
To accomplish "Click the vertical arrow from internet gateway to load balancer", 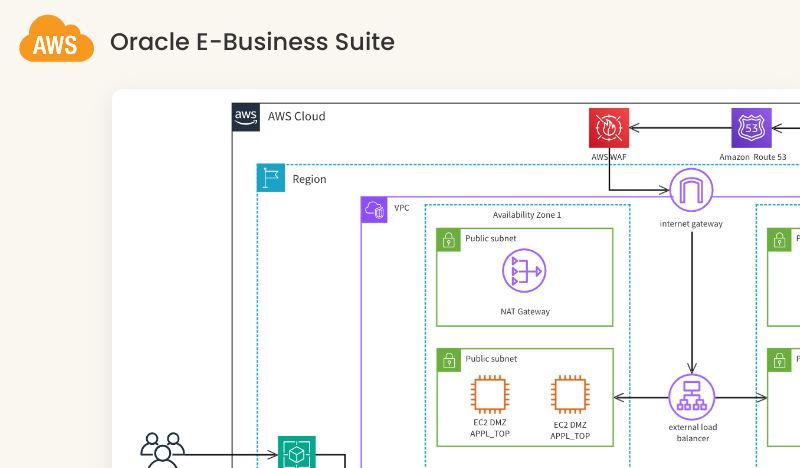I will click(692, 302).
